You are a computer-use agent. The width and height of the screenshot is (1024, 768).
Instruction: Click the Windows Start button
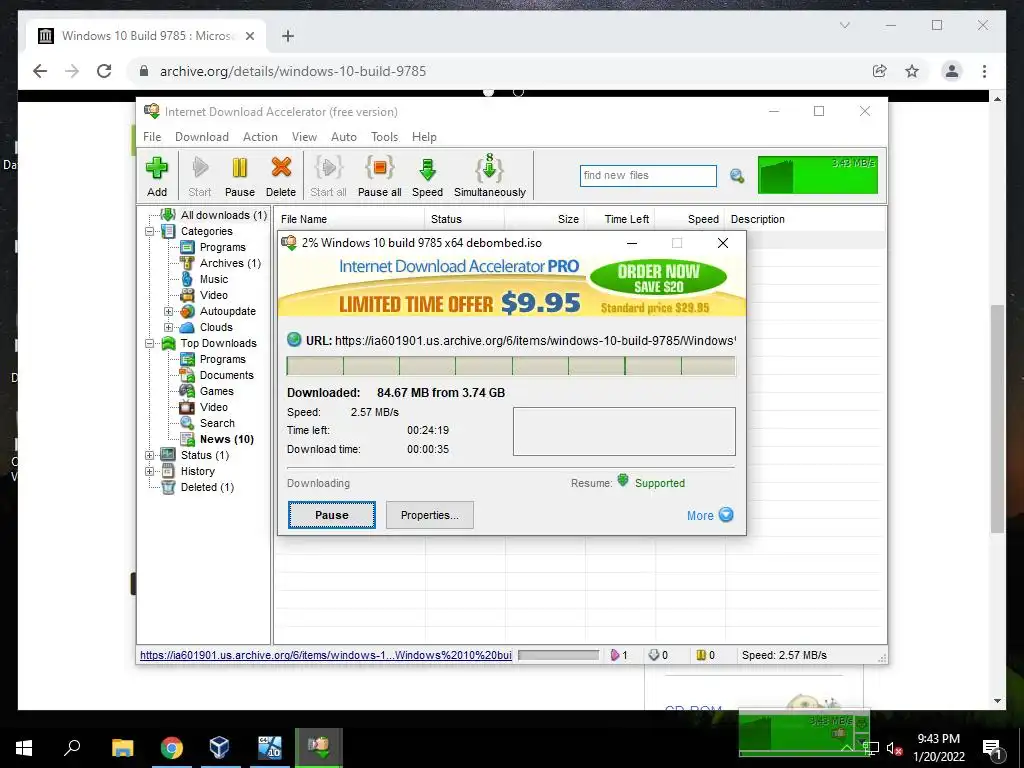point(24,747)
